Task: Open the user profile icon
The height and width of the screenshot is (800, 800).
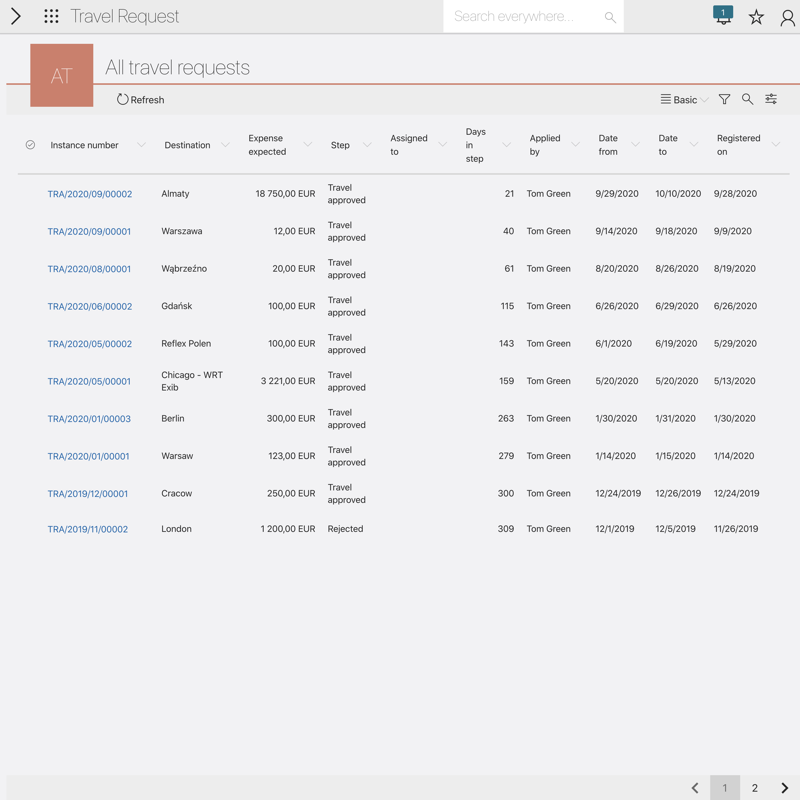Action: pos(787,17)
